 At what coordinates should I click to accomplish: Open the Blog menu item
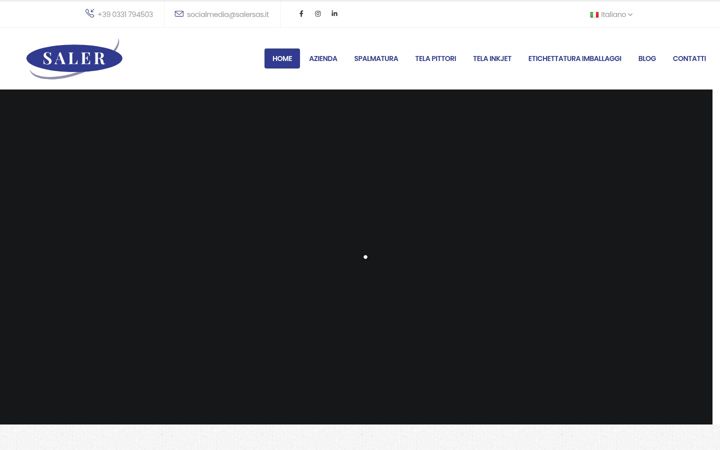tap(647, 58)
